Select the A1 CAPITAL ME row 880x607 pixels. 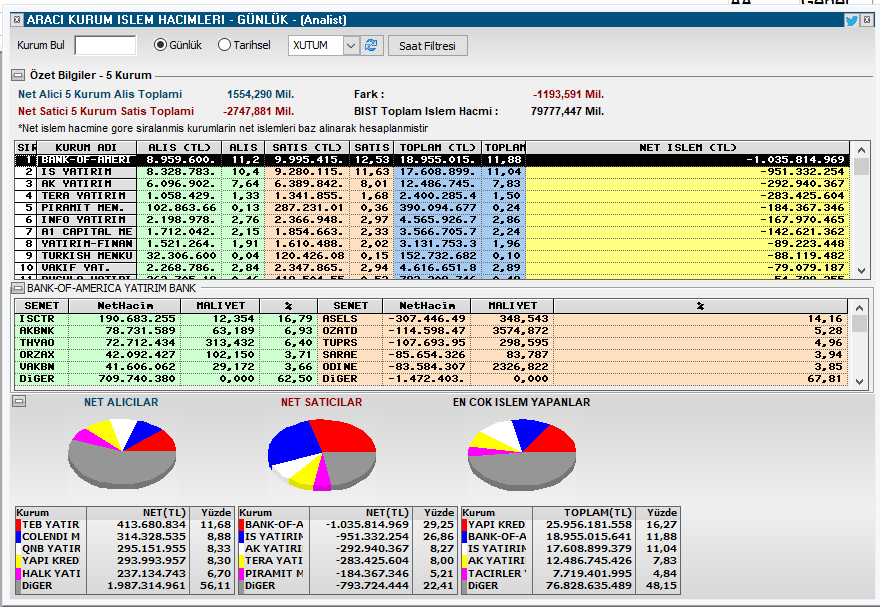coord(432,232)
